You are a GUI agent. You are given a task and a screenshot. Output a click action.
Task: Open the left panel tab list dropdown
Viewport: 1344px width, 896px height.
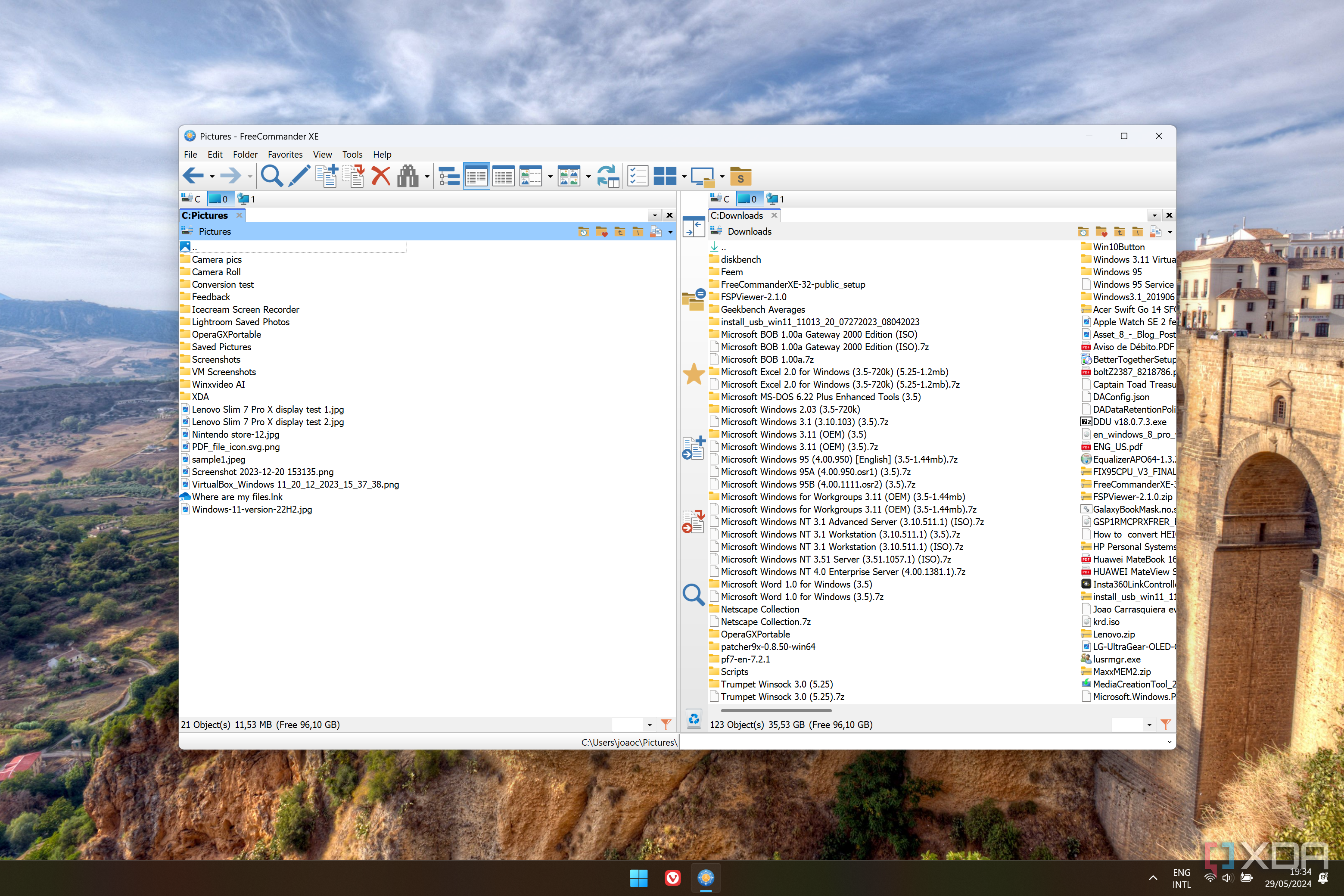[x=655, y=215]
